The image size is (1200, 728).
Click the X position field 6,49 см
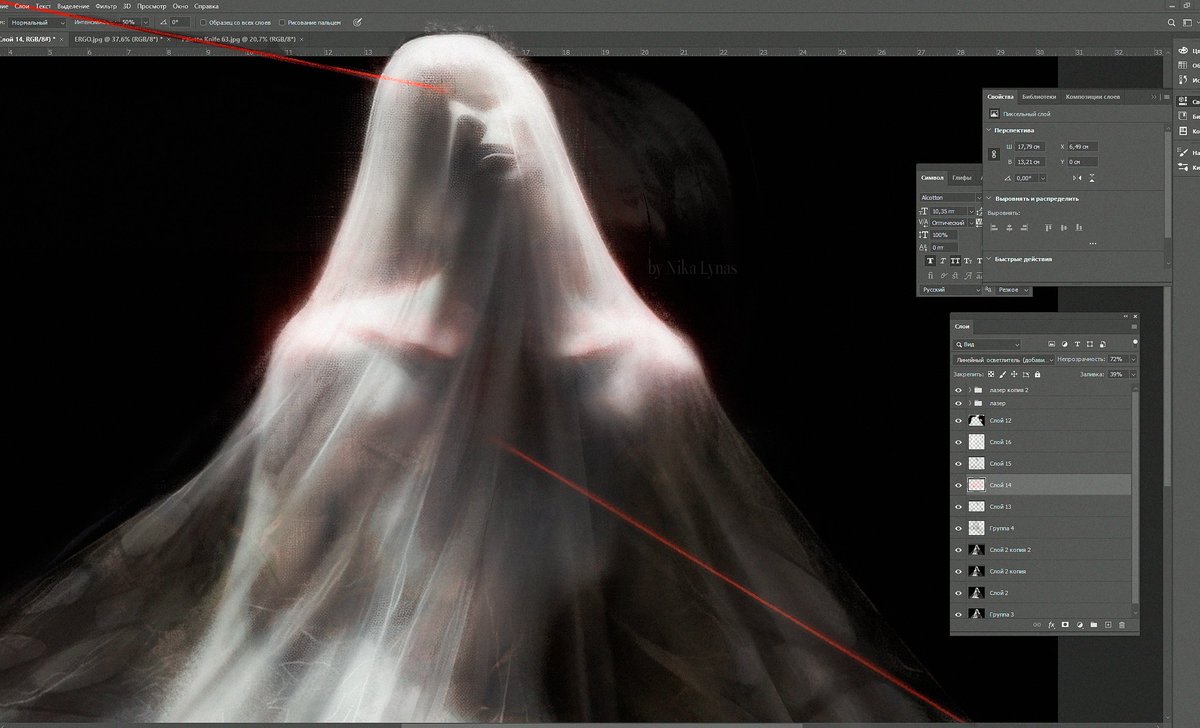point(1082,147)
